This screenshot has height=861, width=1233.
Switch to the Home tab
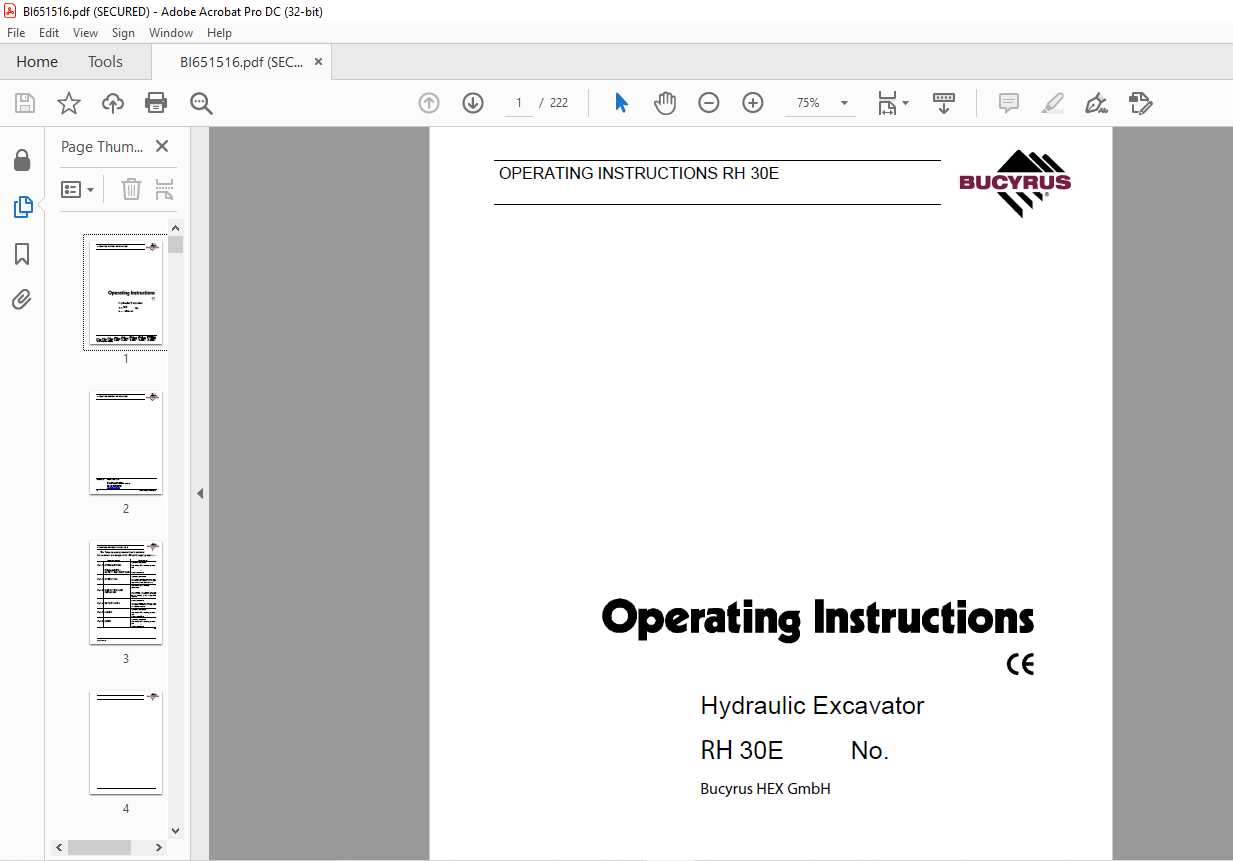pos(37,62)
